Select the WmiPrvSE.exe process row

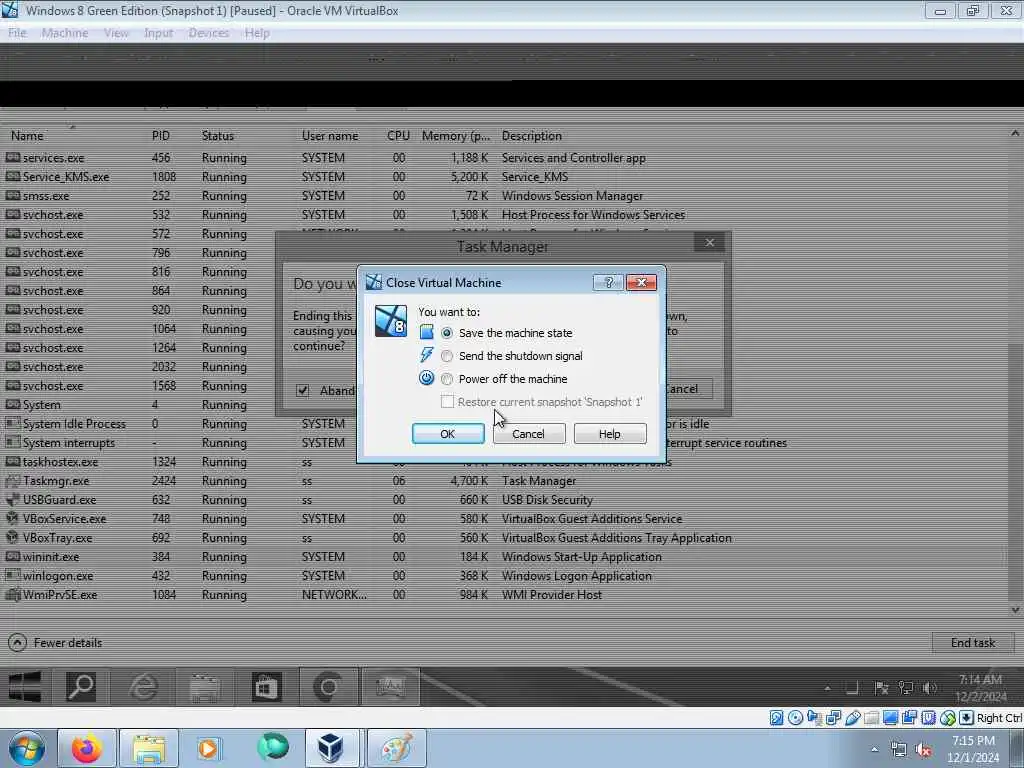(503, 595)
